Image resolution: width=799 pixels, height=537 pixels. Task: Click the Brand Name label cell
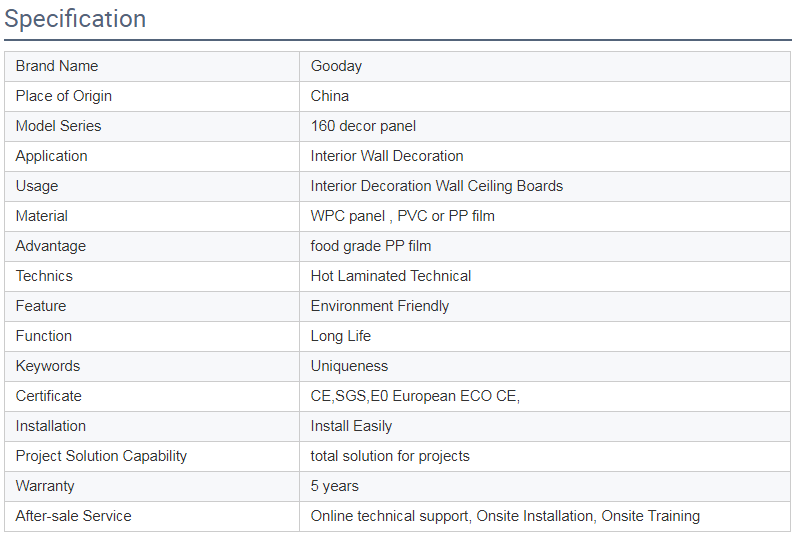point(57,66)
